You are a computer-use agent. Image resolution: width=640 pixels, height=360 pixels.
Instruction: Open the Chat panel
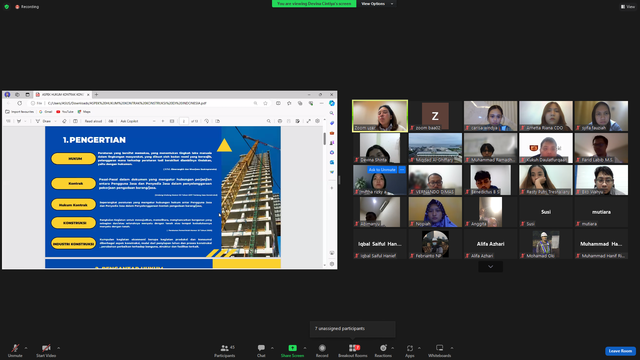pyautogui.click(x=261, y=350)
